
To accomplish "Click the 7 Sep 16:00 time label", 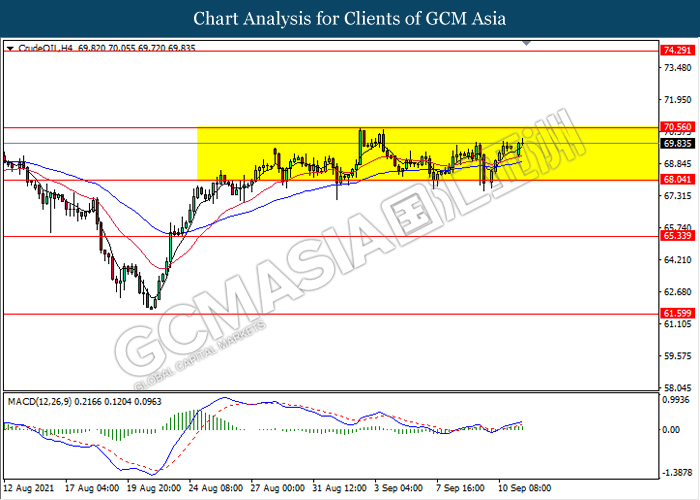I will (460, 488).
